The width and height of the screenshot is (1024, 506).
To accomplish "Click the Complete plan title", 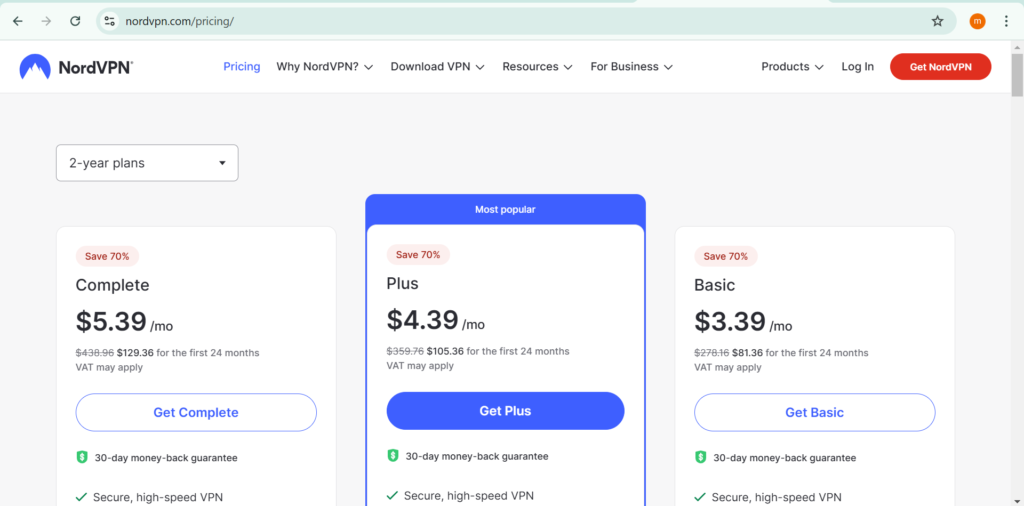I will 112,285.
